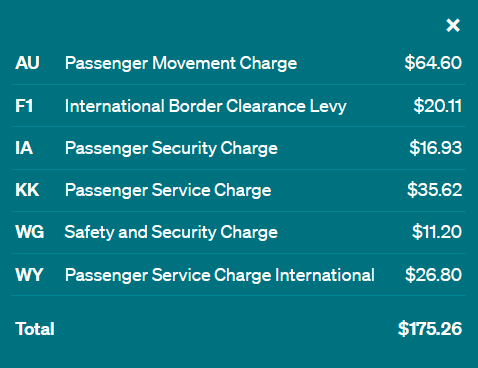The width and height of the screenshot is (478, 368).
Task: Click Passenger Movement Charge label
Action: (181, 63)
